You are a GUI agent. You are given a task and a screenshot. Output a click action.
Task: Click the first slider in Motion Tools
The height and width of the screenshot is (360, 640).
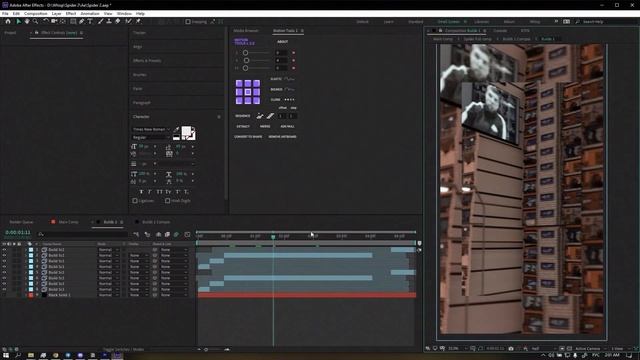click(256, 53)
